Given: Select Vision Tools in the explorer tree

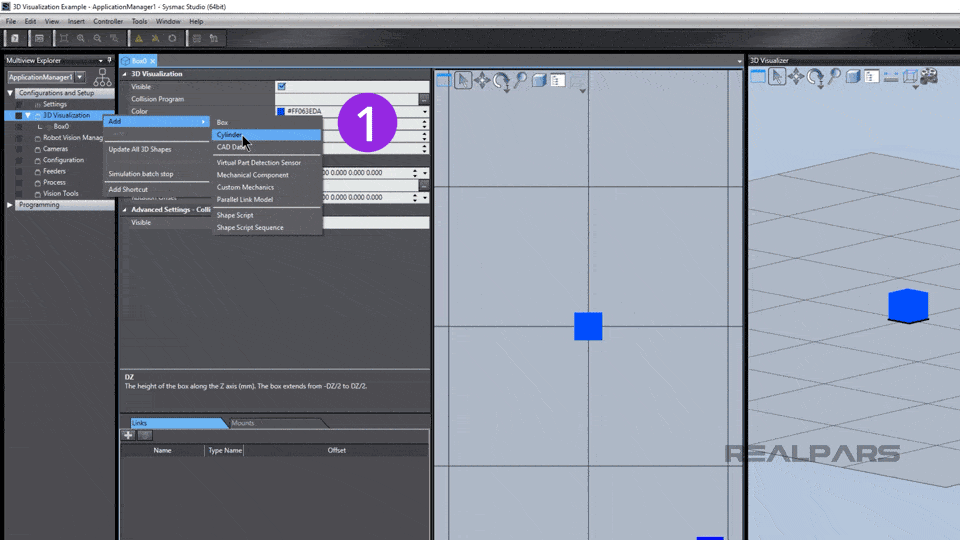Looking at the screenshot, I should click(x=60, y=193).
